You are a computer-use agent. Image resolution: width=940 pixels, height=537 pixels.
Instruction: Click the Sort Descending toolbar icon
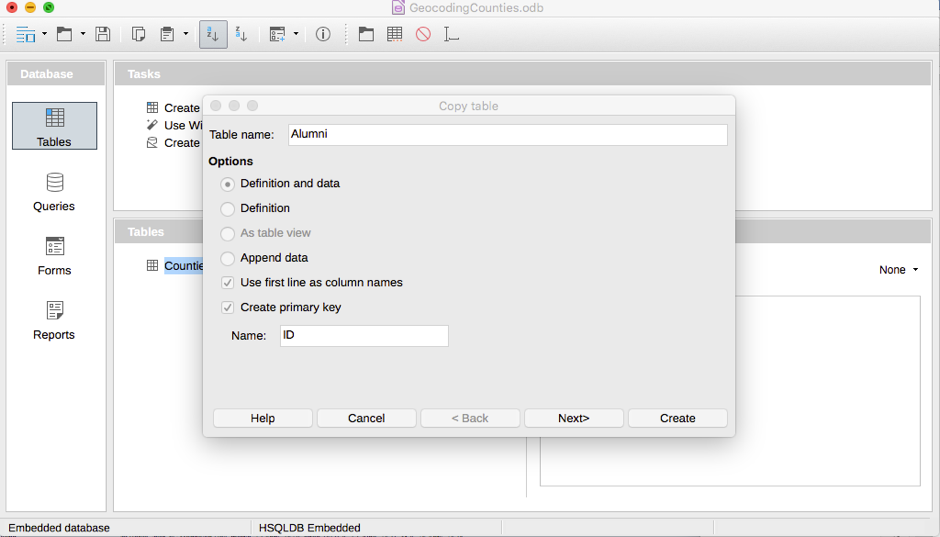(x=241, y=34)
